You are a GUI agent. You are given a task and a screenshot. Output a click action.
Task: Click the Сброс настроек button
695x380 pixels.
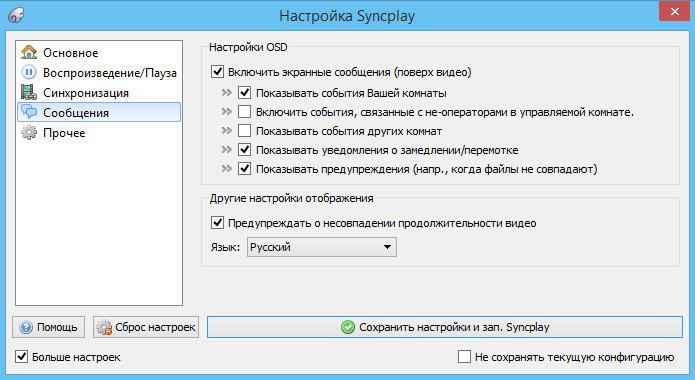tap(146, 327)
